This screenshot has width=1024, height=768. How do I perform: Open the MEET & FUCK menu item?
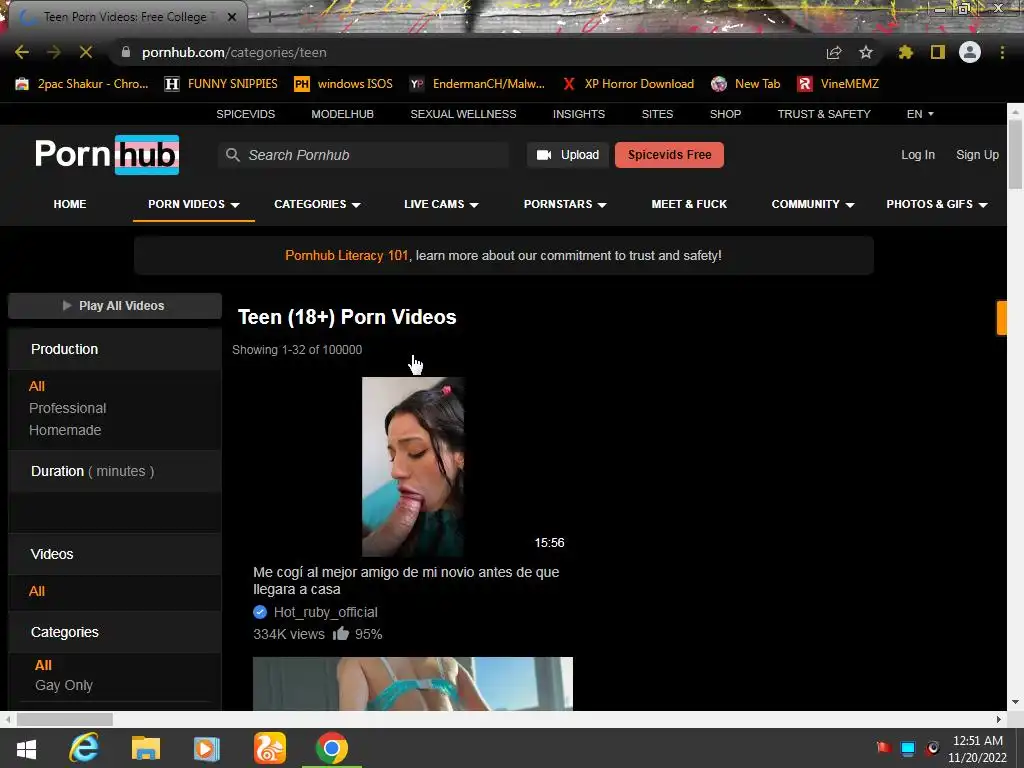689,204
